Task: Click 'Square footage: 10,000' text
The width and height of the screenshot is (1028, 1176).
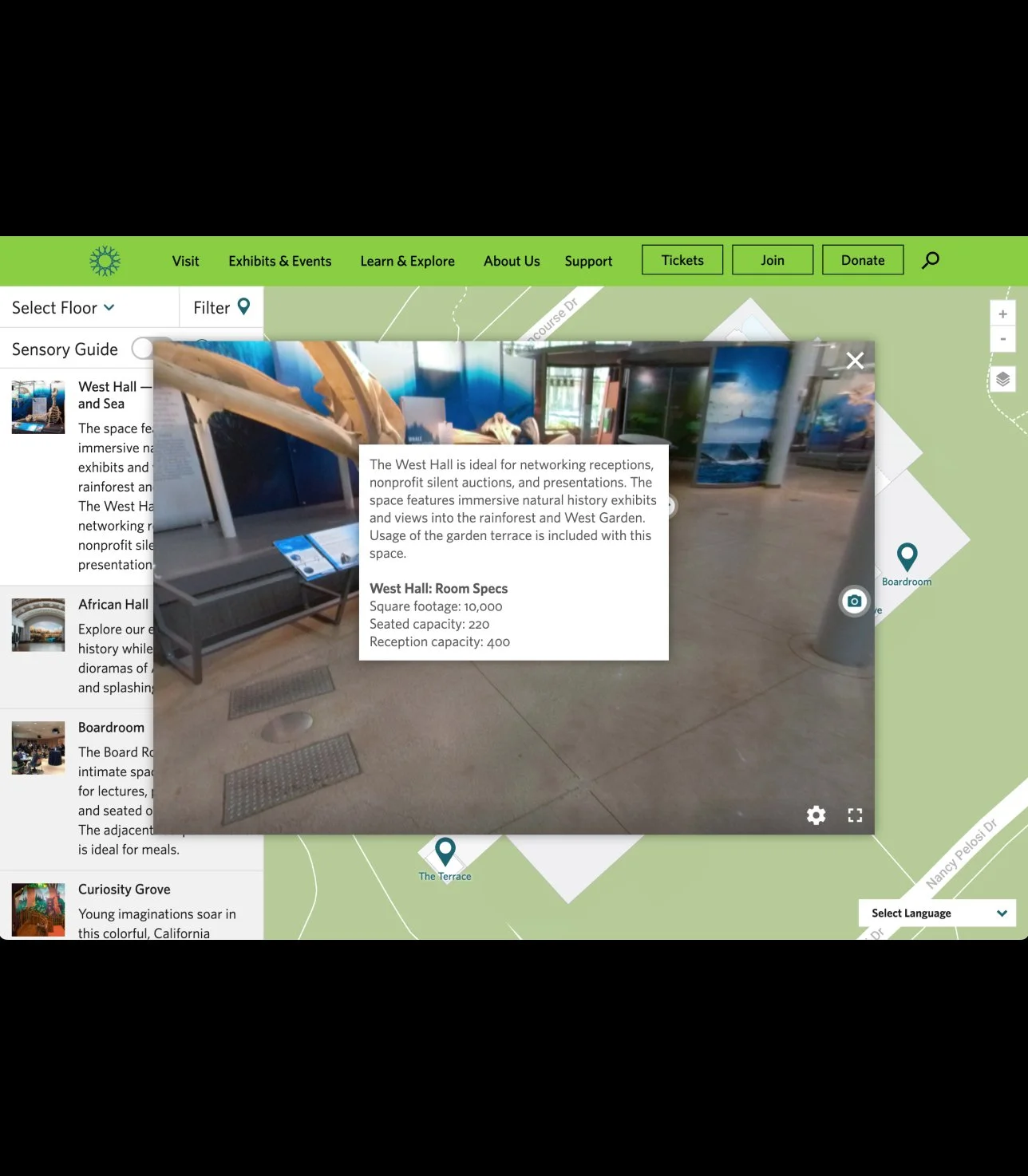Action: point(436,606)
